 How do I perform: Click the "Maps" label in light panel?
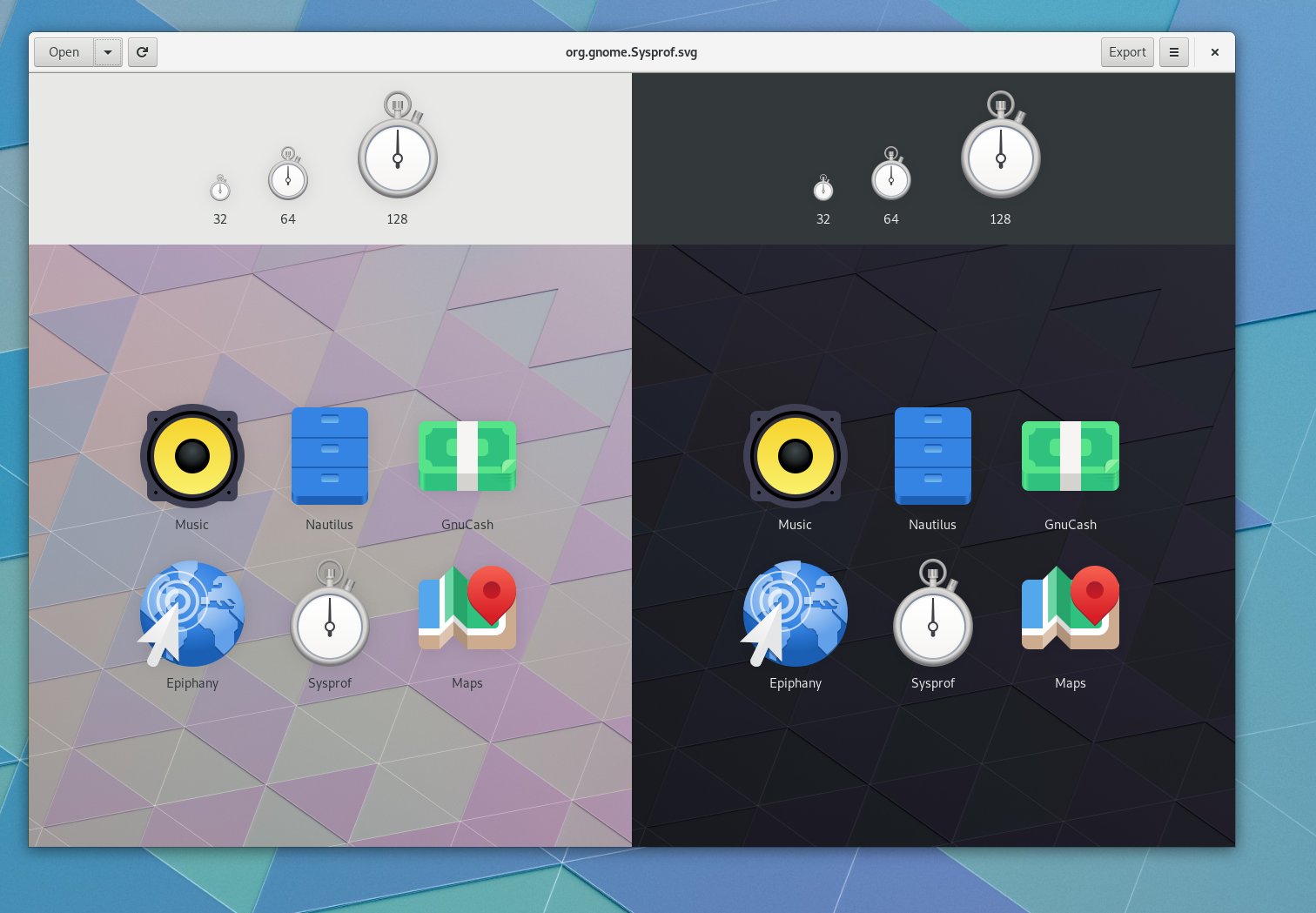(x=467, y=683)
